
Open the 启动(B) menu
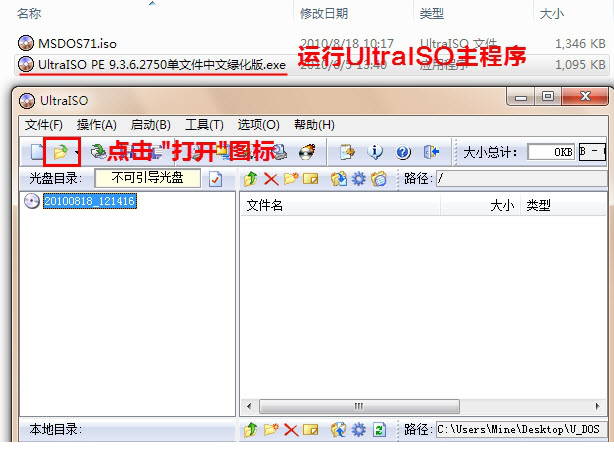(x=151, y=125)
